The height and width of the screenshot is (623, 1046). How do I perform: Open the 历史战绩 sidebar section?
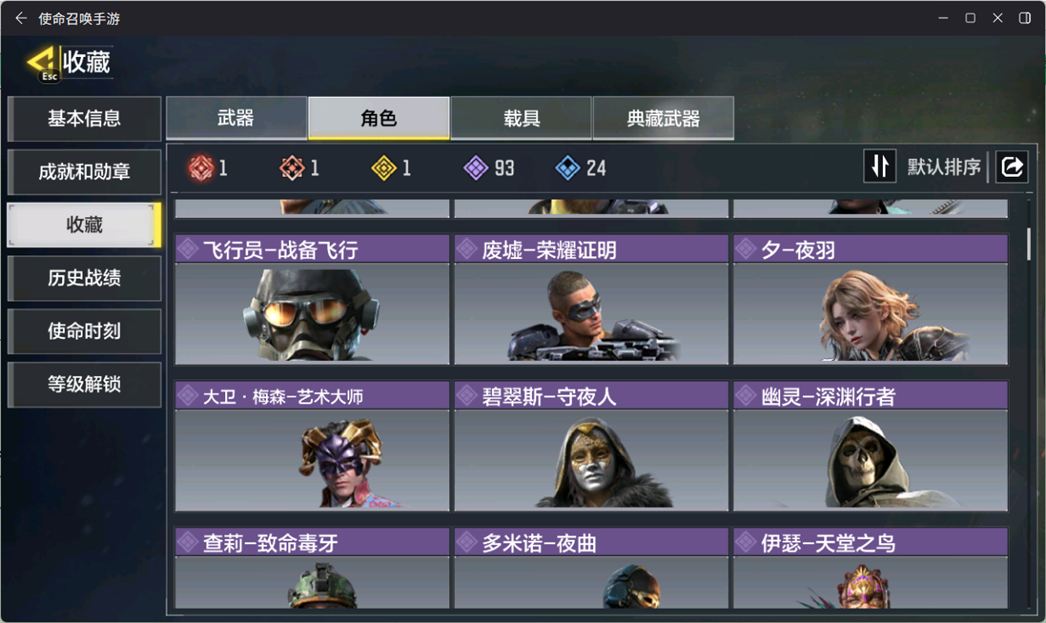[84, 277]
